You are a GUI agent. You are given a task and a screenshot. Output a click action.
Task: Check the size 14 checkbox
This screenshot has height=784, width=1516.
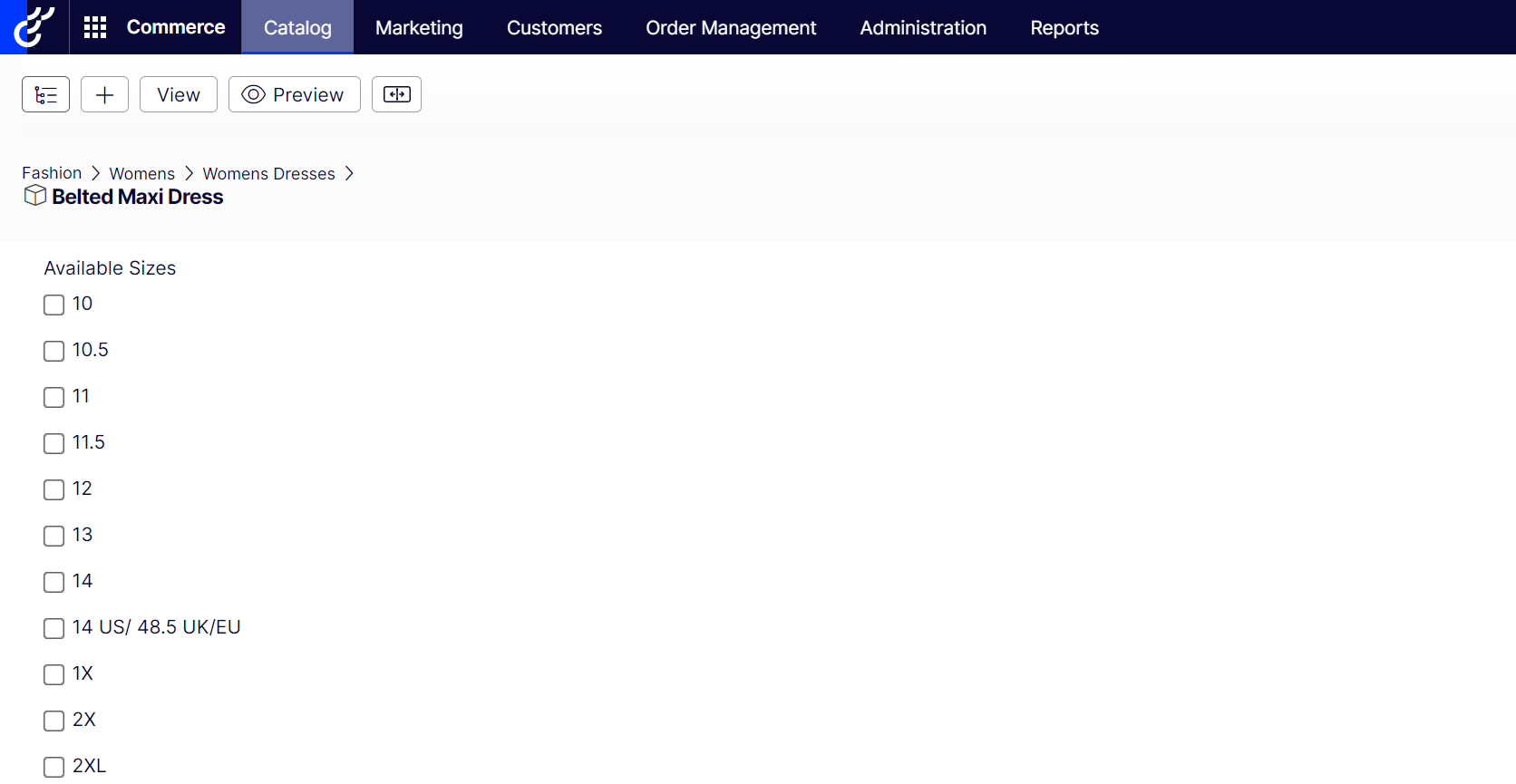54,582
